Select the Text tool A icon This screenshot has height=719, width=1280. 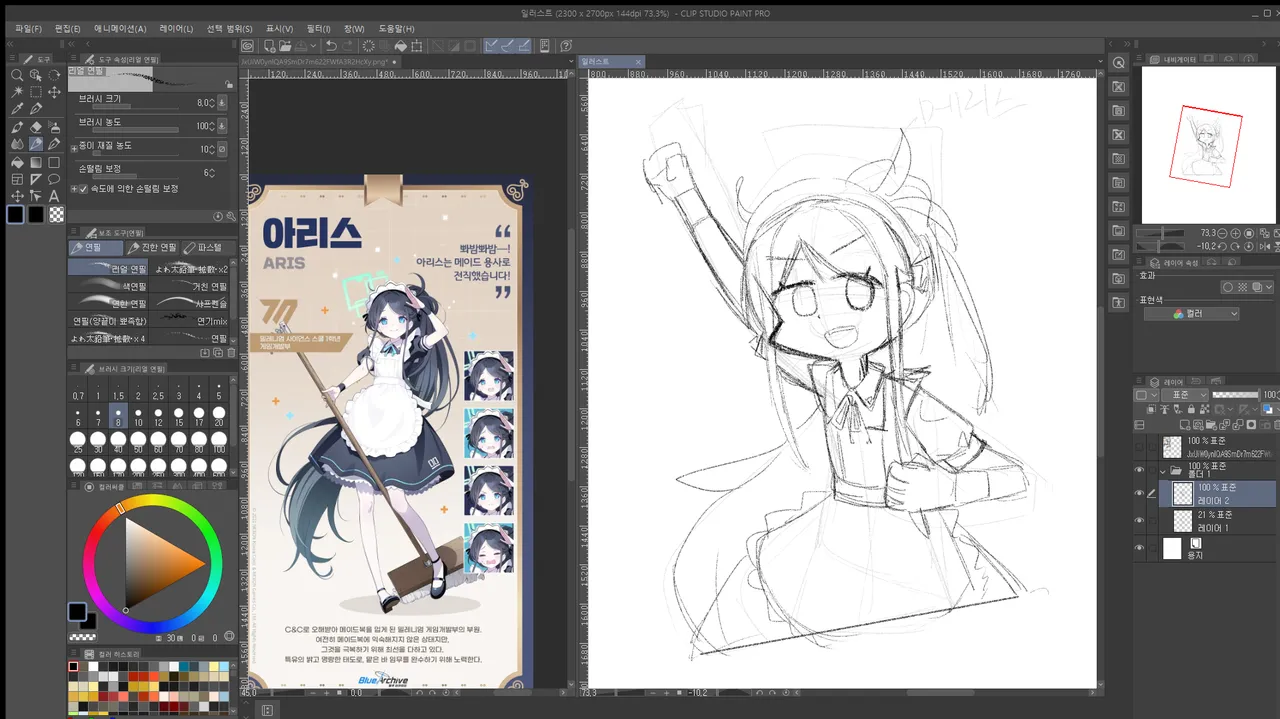54,196
